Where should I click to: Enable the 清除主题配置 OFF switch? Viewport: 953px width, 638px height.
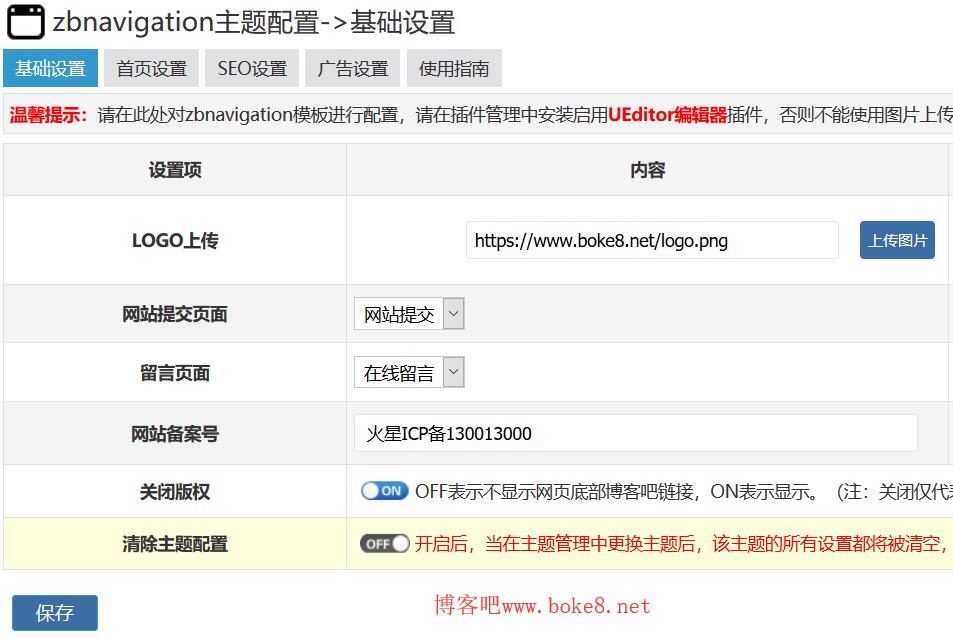pyautogui.click(x=384, y=543)
